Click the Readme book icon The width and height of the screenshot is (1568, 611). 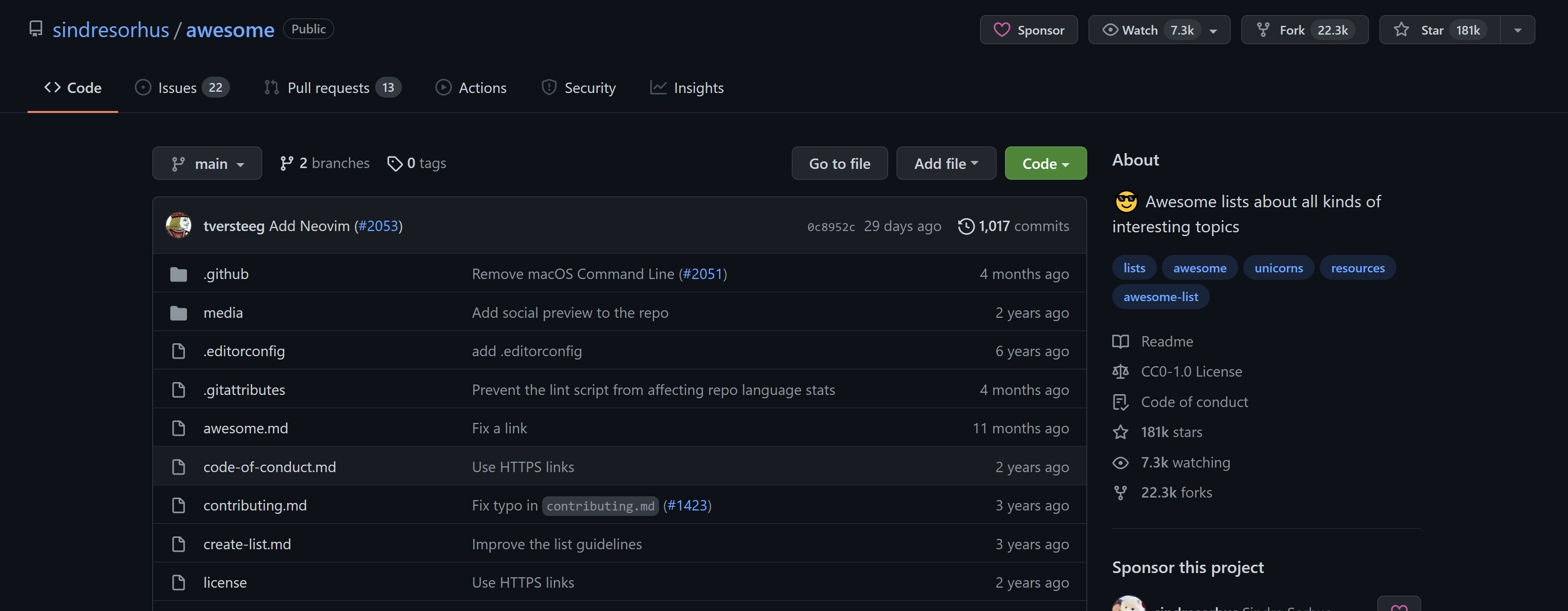click(1120, 342)
